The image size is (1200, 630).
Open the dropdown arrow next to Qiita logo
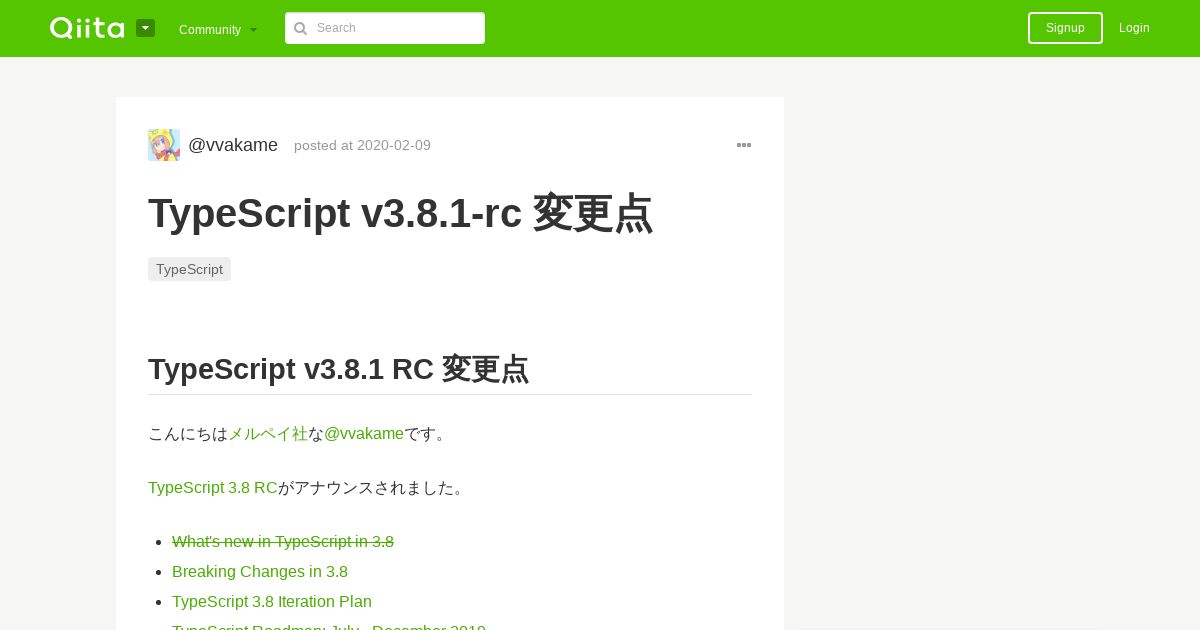point(145,28)
